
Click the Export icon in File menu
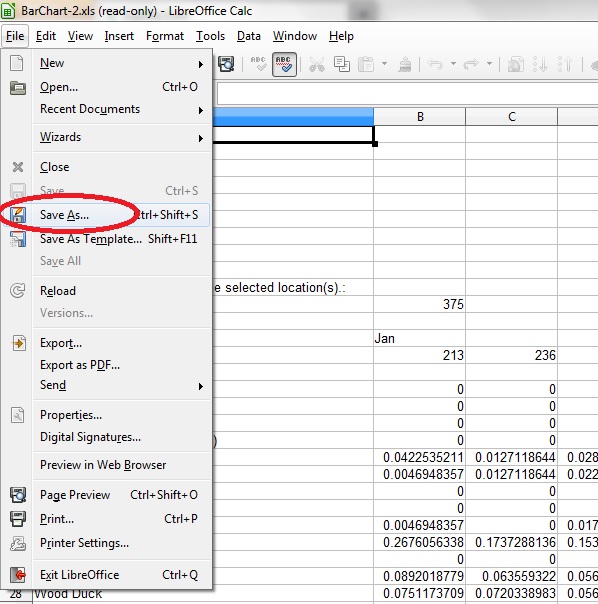tap(18, 343)
